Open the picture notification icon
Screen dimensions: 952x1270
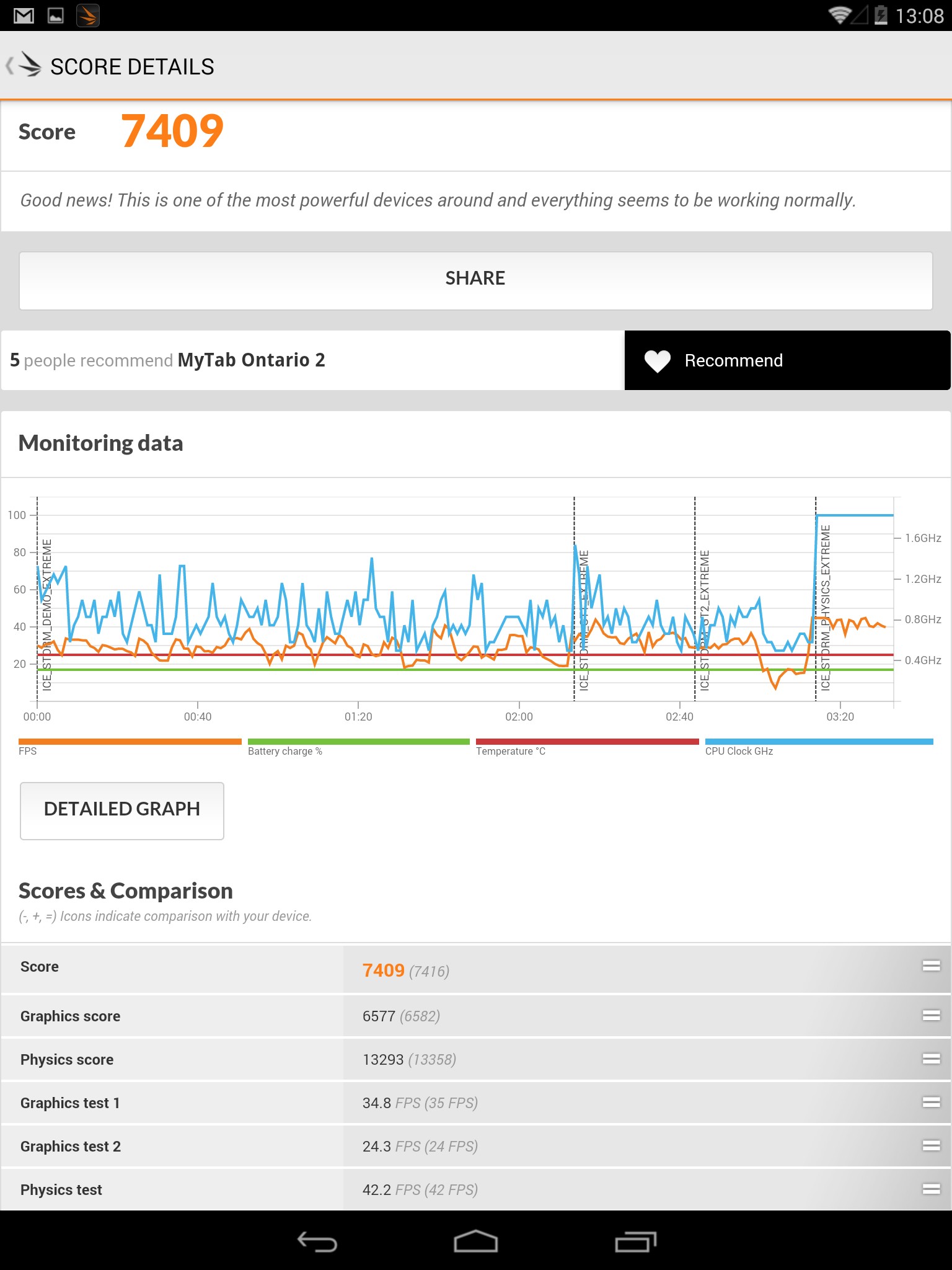point(56,16)
